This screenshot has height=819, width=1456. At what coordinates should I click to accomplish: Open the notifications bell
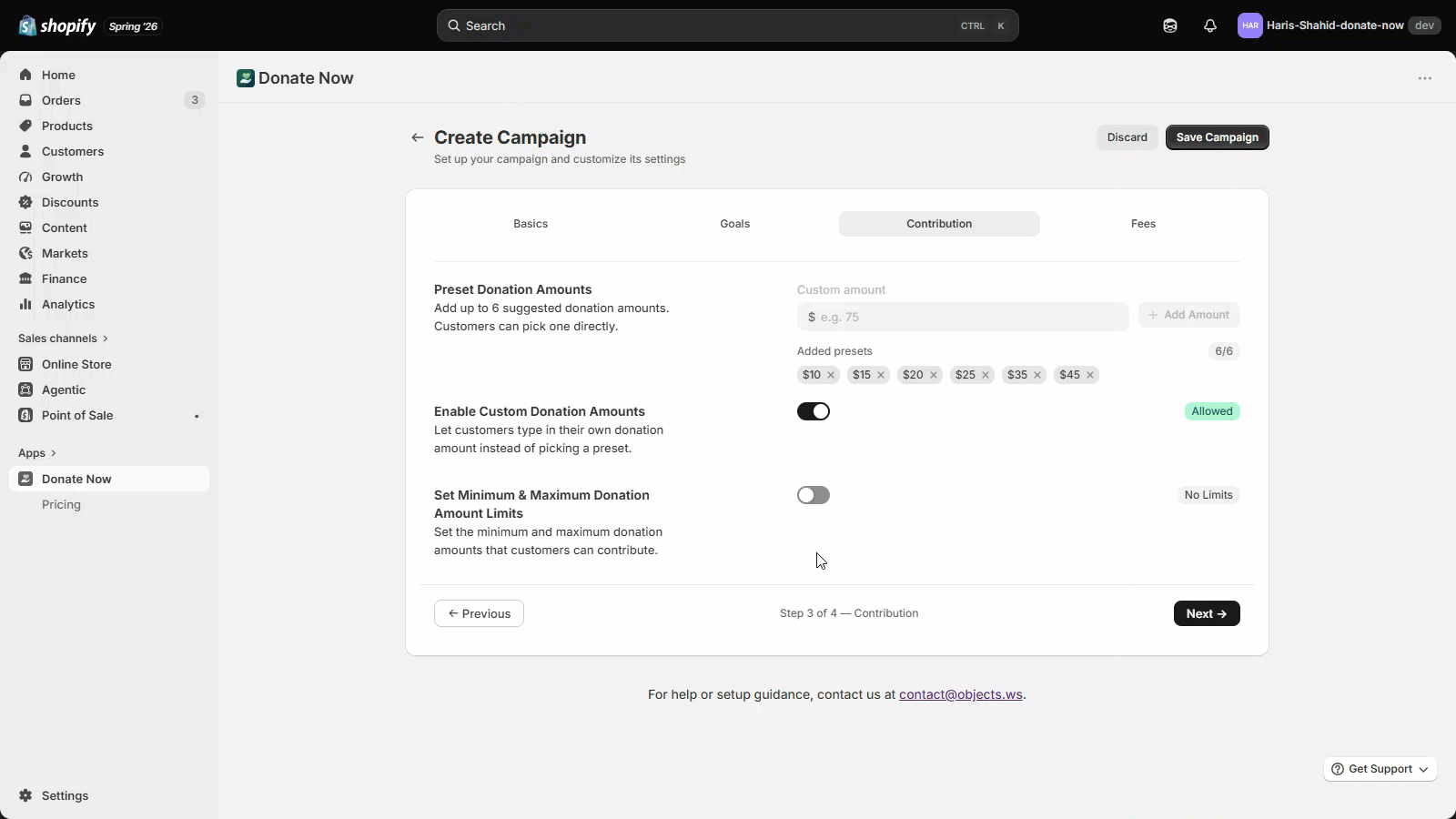tap(1210, 25)
